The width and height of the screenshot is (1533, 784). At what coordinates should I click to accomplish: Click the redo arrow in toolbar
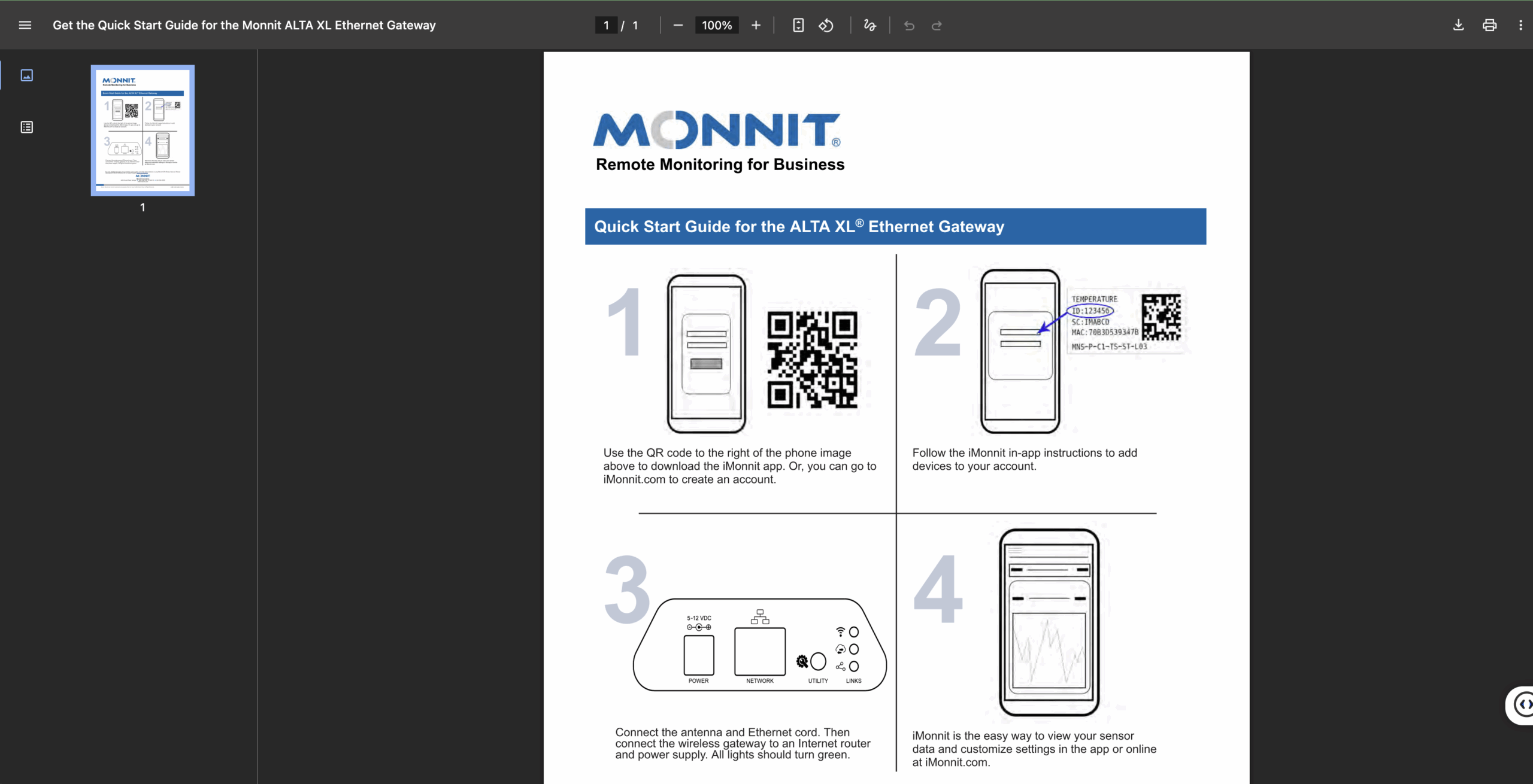tap(937, 25)
